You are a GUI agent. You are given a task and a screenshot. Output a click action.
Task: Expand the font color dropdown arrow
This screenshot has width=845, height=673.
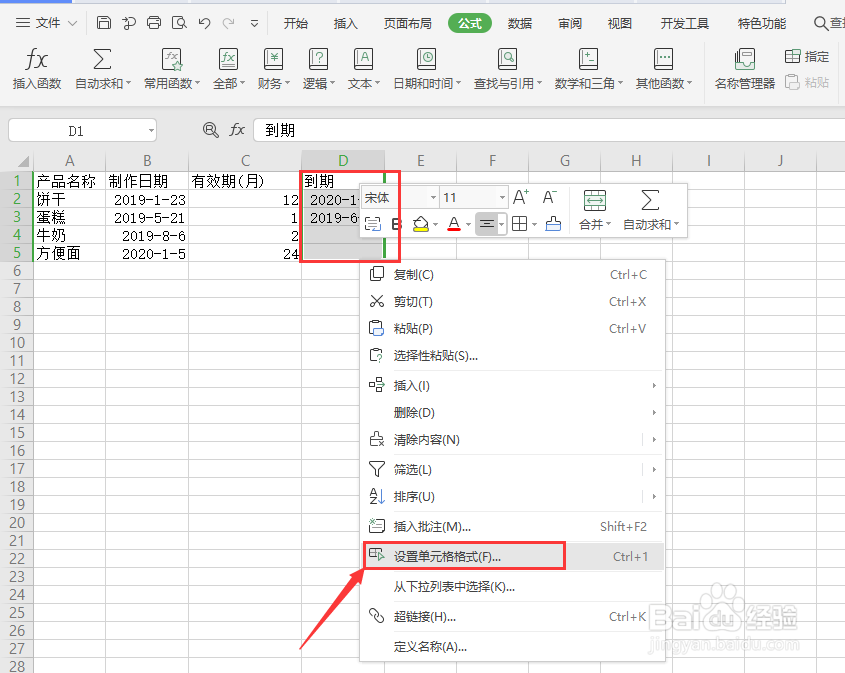[x=468, y=224]
